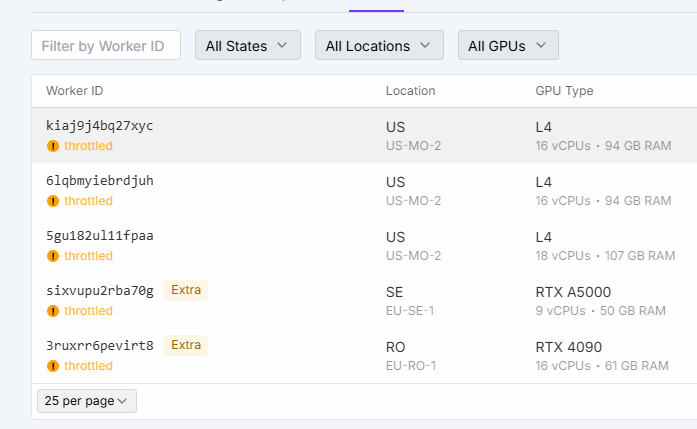
Task: Click throttled warning icon for worker 3ruxrr6pevirt8
Action: tap(53, 366)
